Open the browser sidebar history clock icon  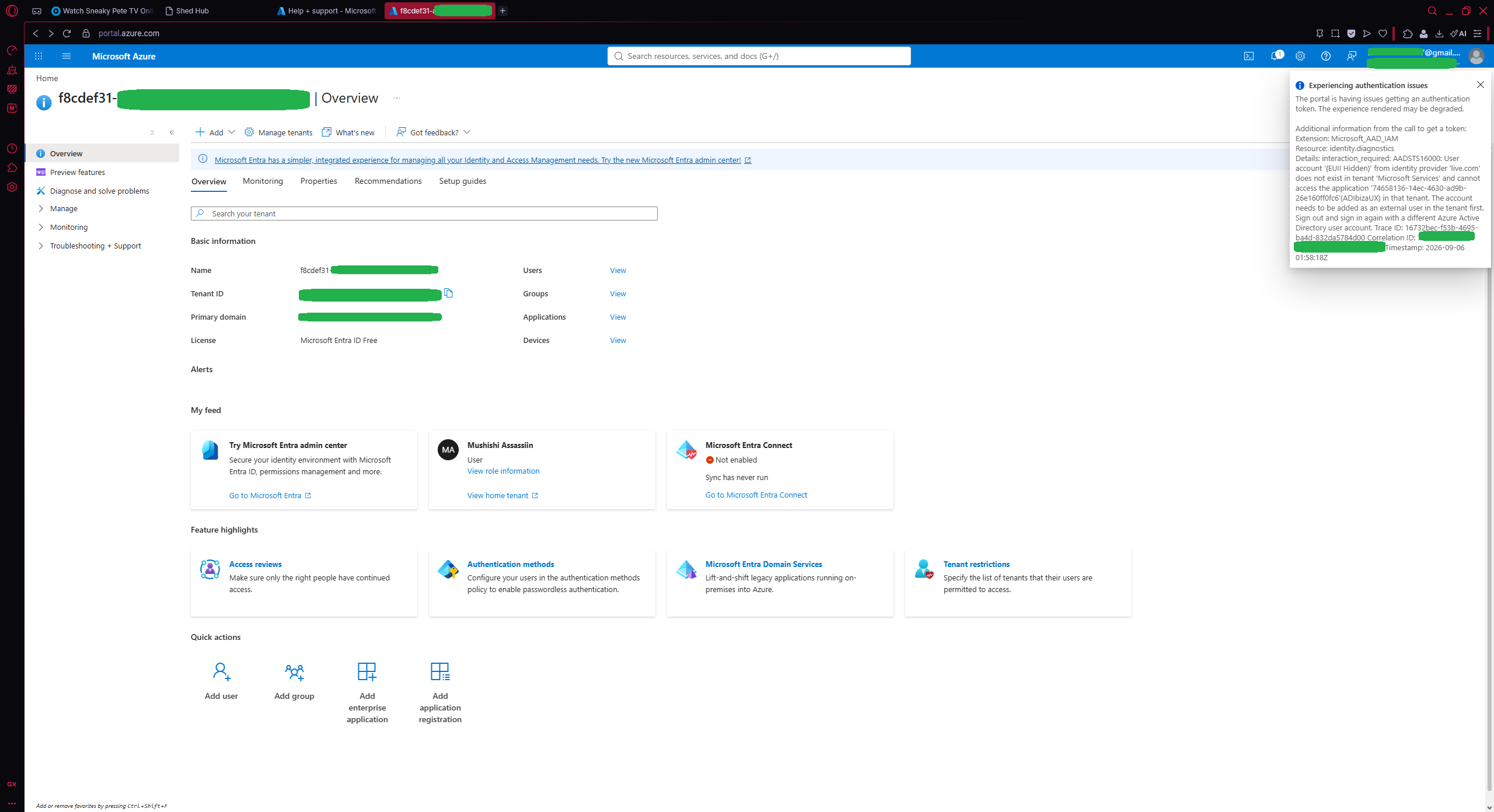tap(12, 149)
